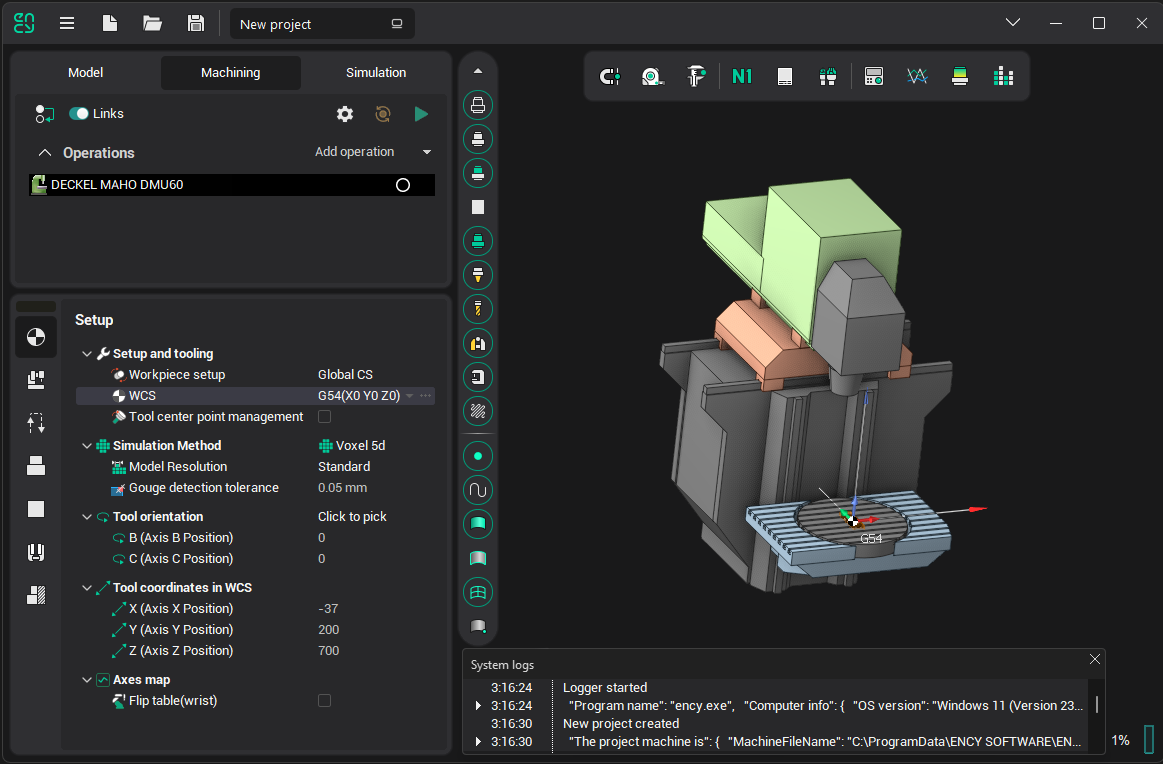Click the sine wave icon in vertical toolbar
Viewport: 1163px width, 764px height.
coord(478,490)
